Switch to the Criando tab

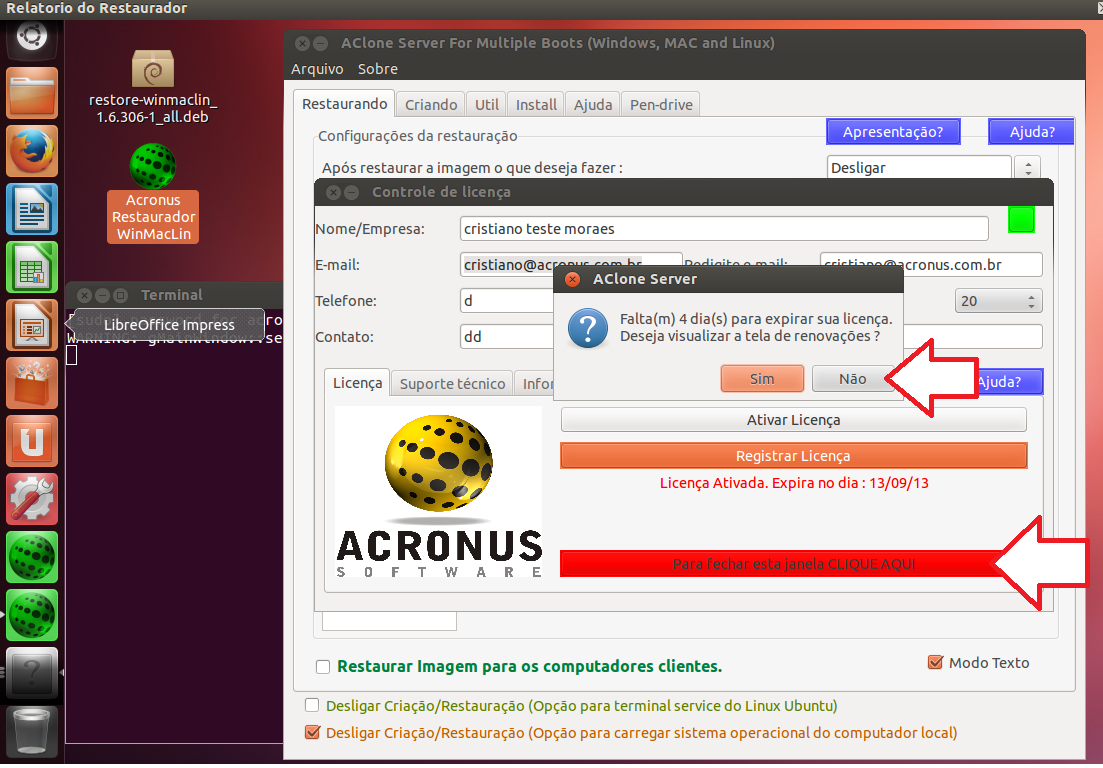[x=431, y=105]
